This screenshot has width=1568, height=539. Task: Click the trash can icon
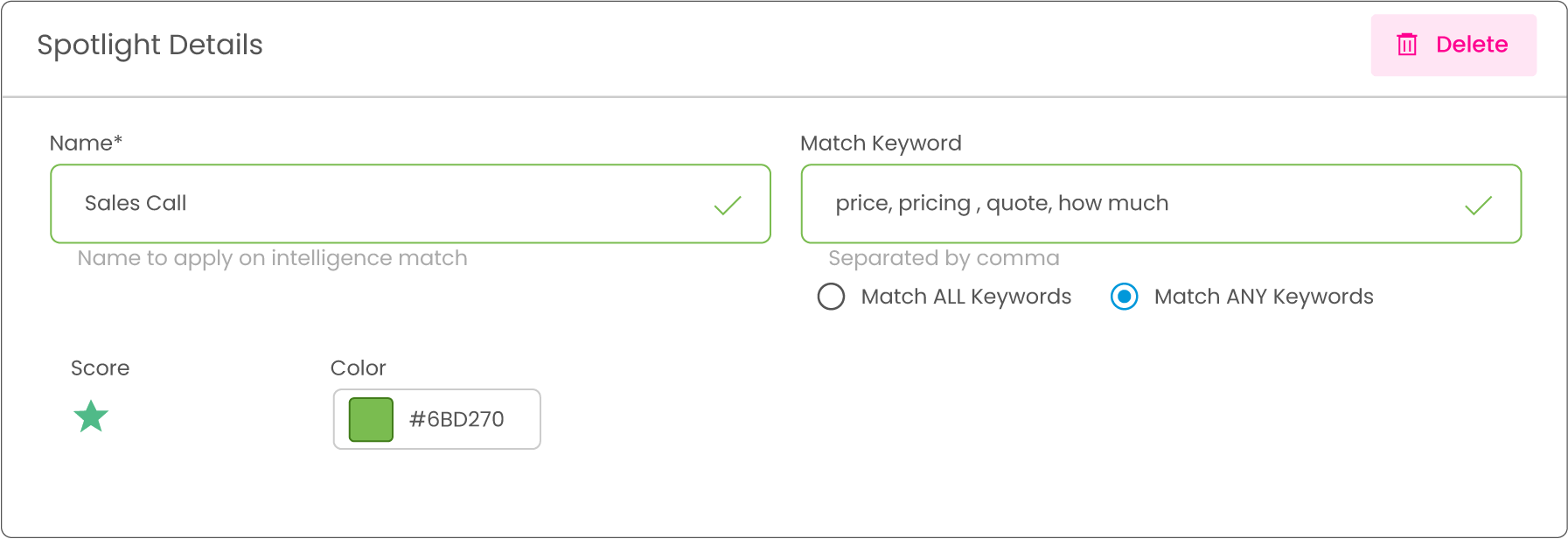[1407, 45]
